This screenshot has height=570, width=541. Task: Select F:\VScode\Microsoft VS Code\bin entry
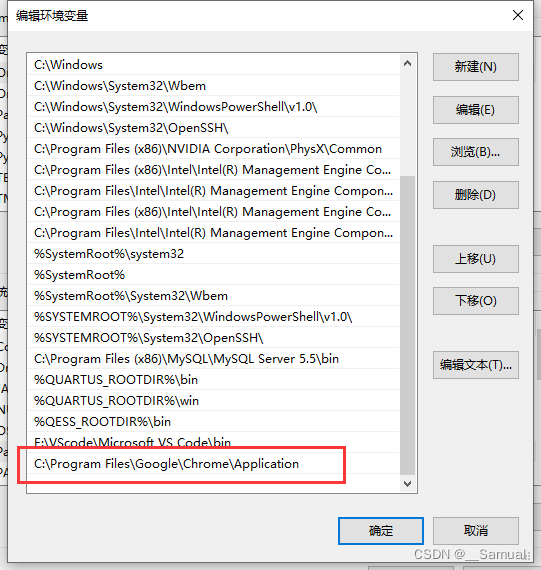[x=213, y=442]
